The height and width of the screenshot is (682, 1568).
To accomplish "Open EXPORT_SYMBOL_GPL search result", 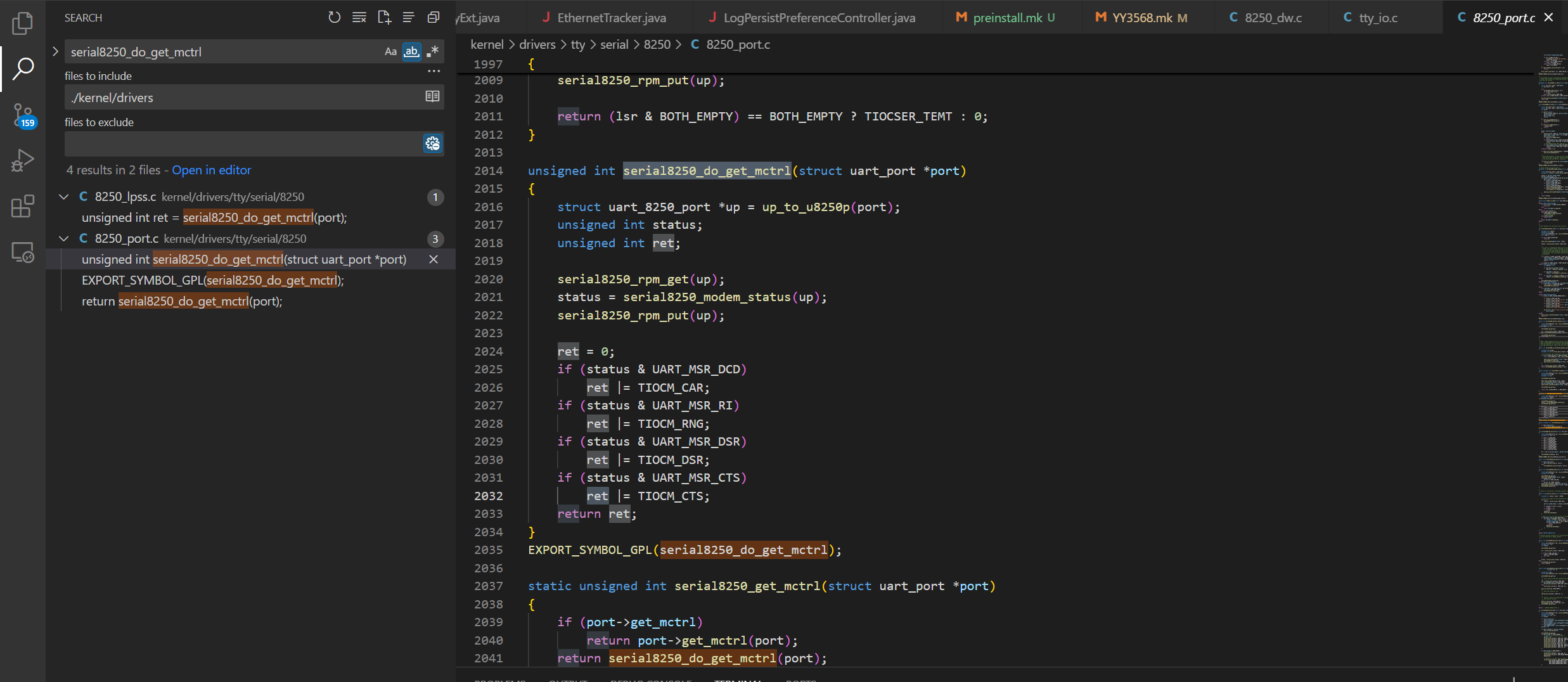I will 213,280.
